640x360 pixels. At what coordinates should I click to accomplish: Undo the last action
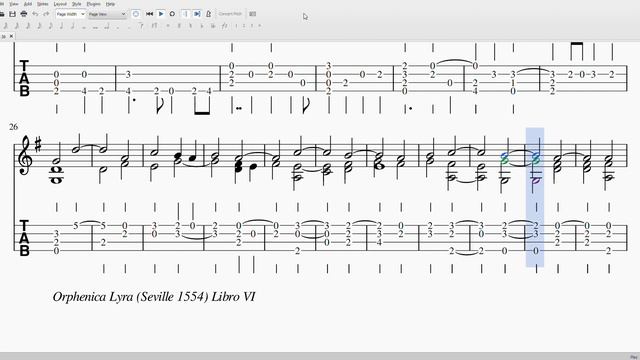click(35, 14)
